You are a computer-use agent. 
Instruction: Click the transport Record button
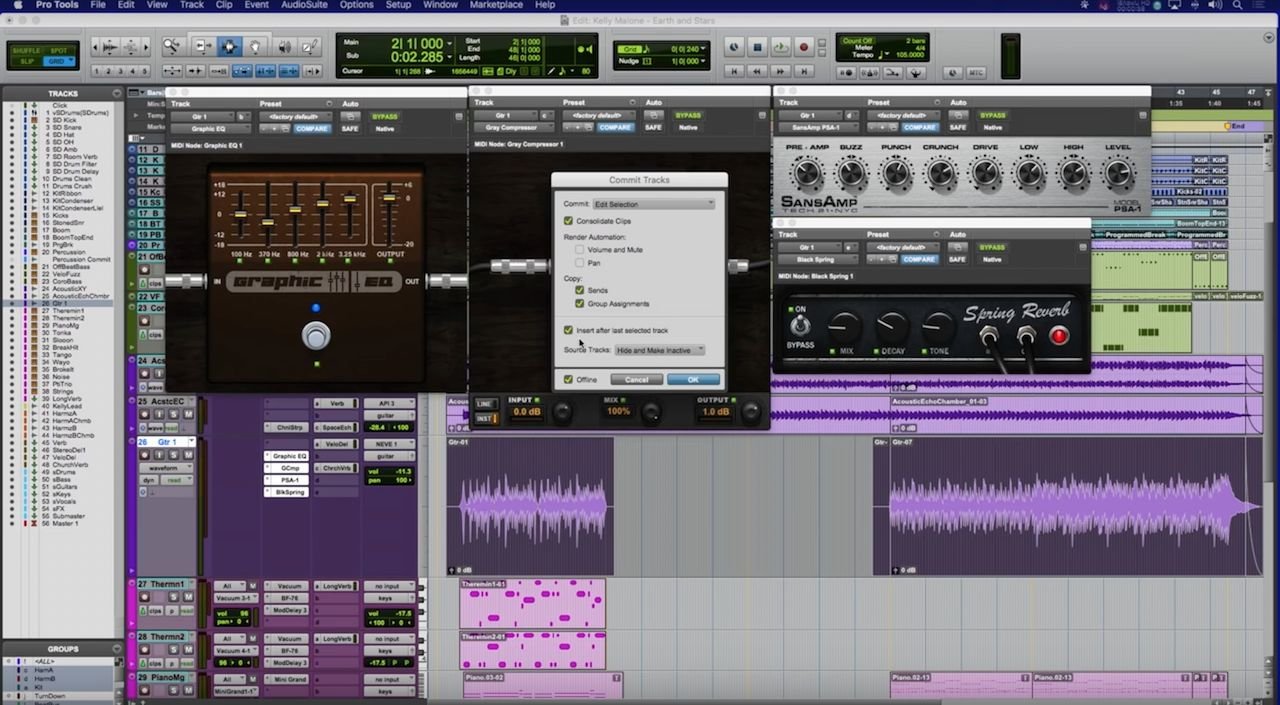(804, 47)
